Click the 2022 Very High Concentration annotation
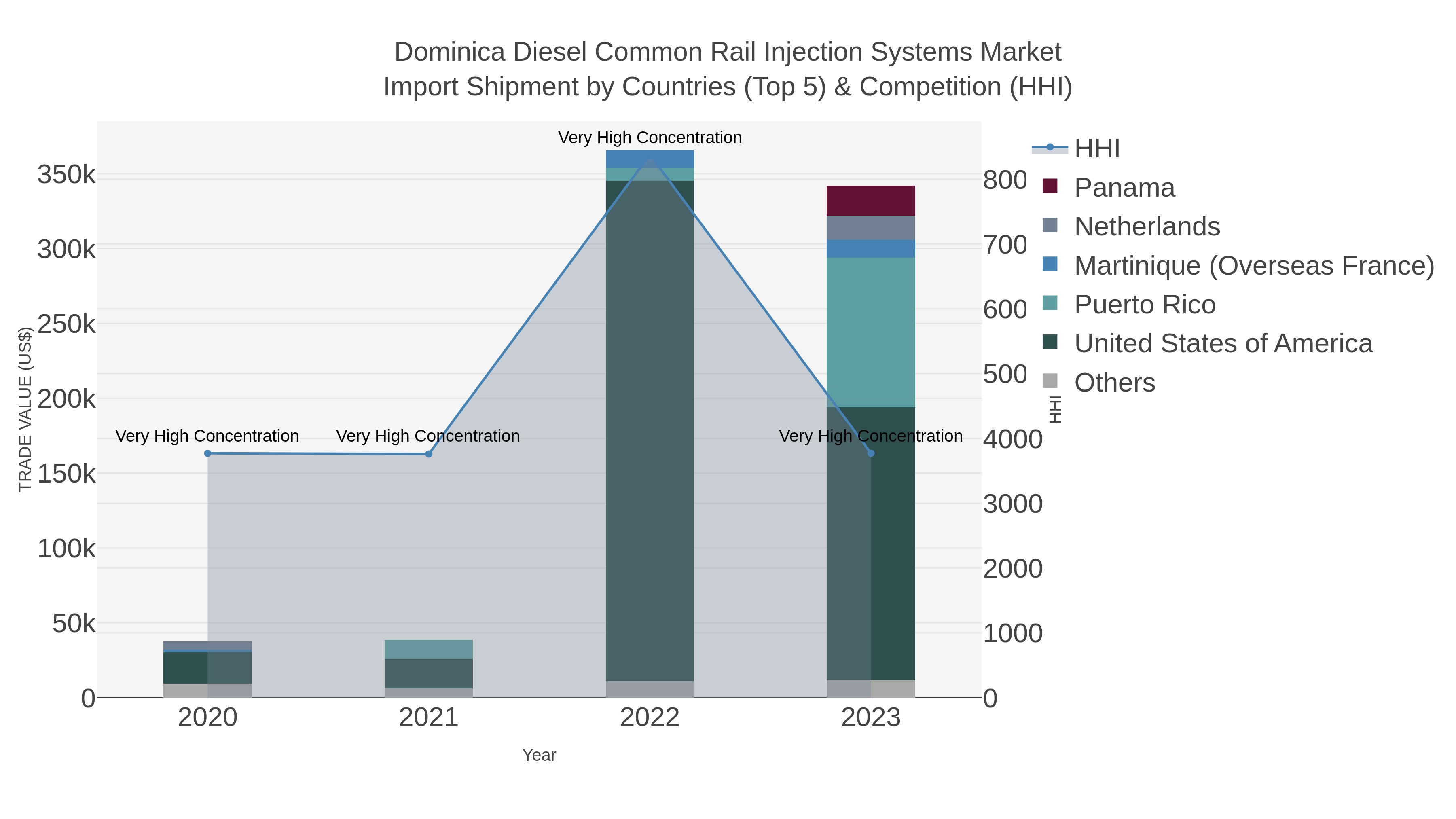 pos(650,138)
